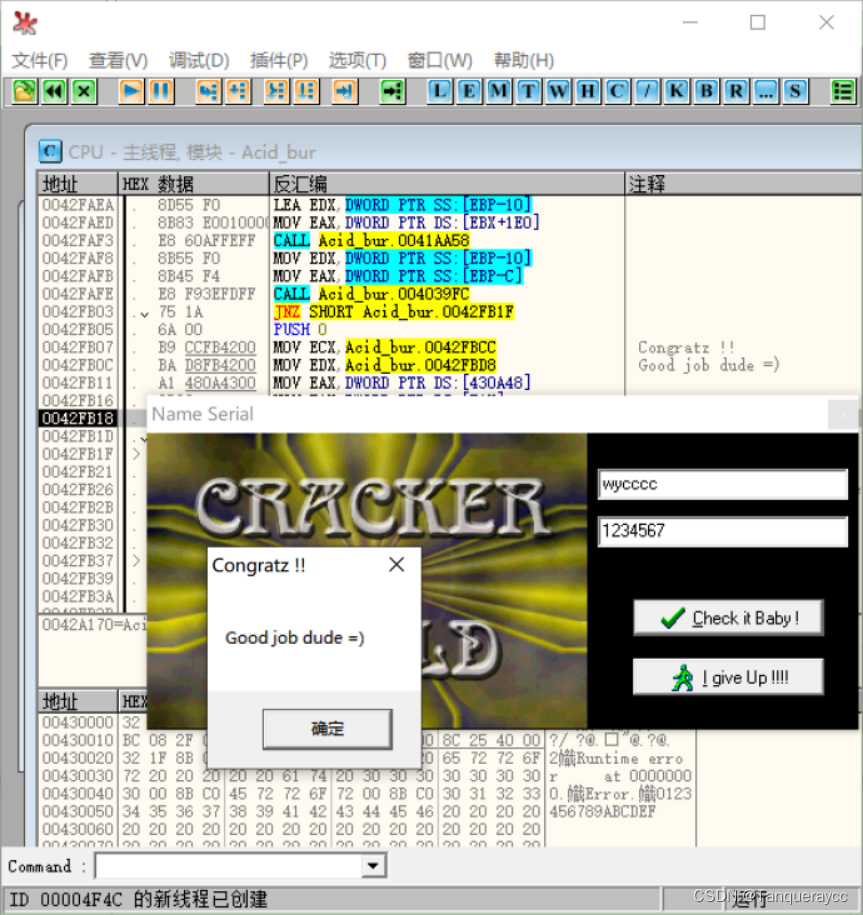Open a new executable file
Image resolution: width=863 pixels, height=915 pixels.
(23, 91)
